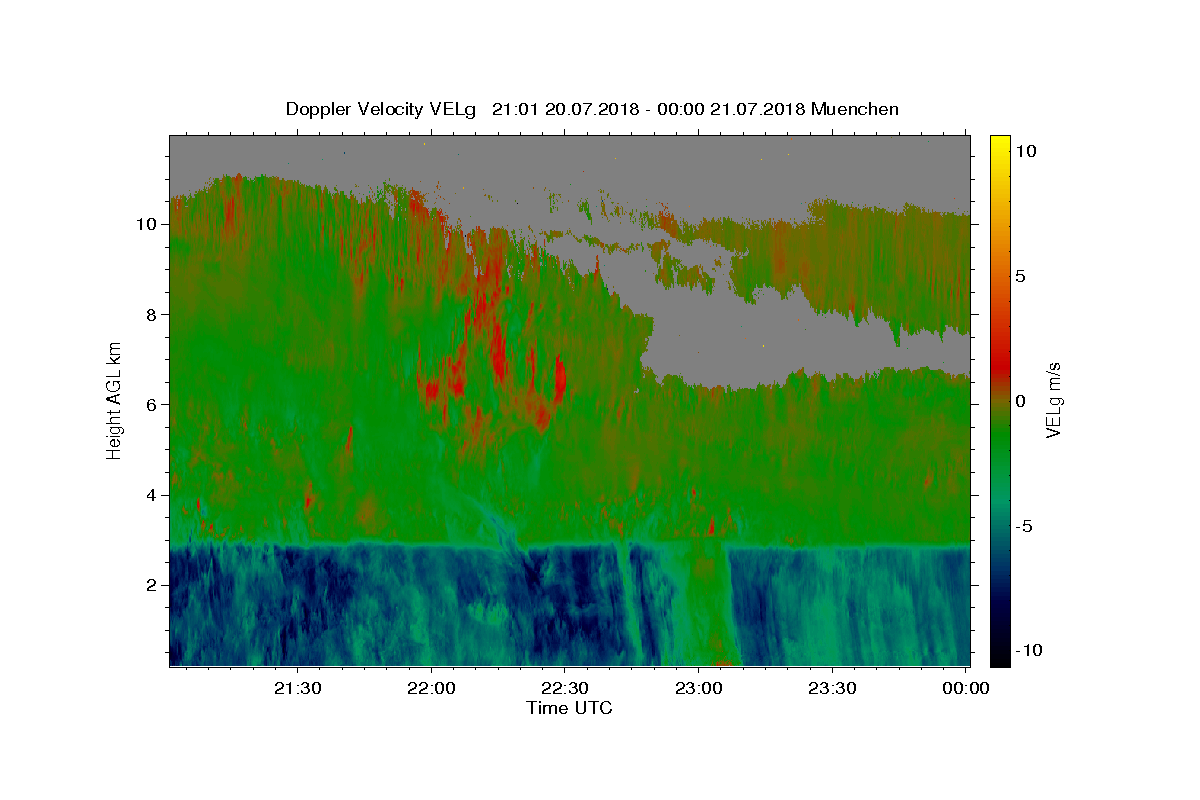Click the 23:30 time tick label

(832, 688)
